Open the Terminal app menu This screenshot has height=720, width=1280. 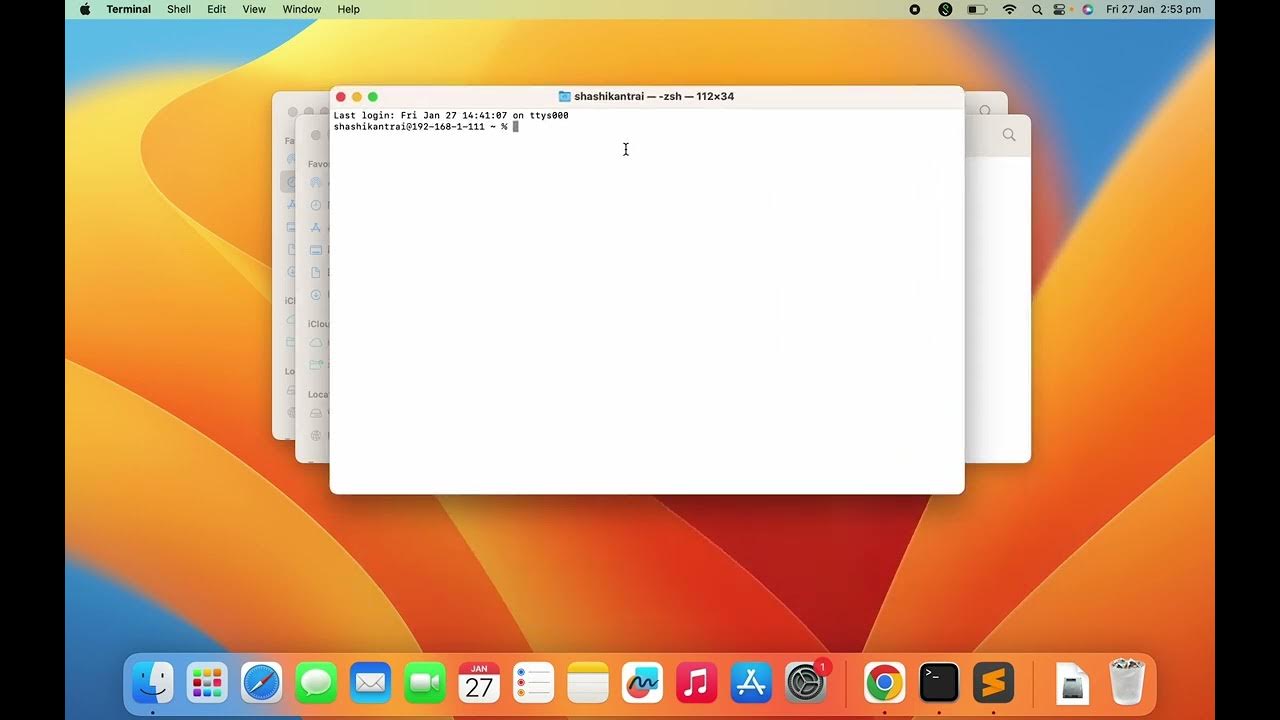pyautogui.click(x=129, y=9)
